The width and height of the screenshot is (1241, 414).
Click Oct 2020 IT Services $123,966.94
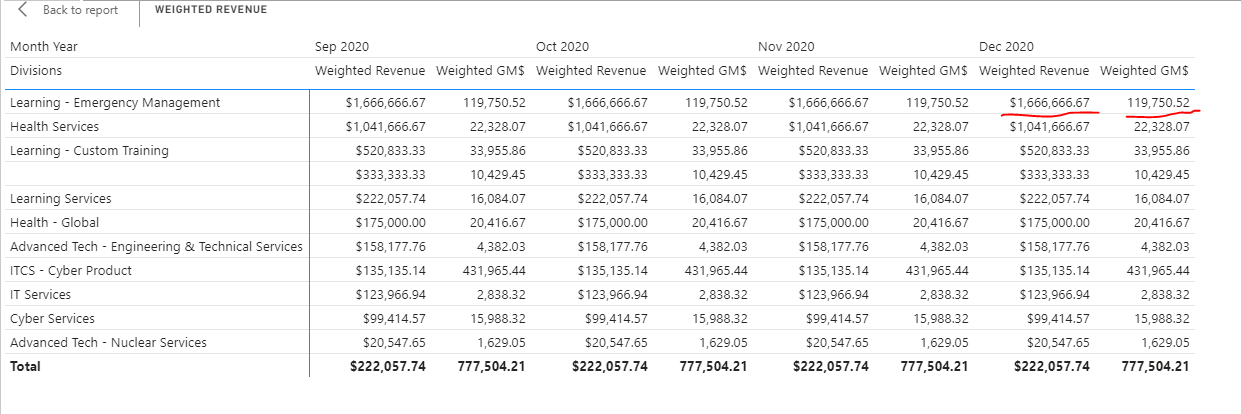coord(612,295)
